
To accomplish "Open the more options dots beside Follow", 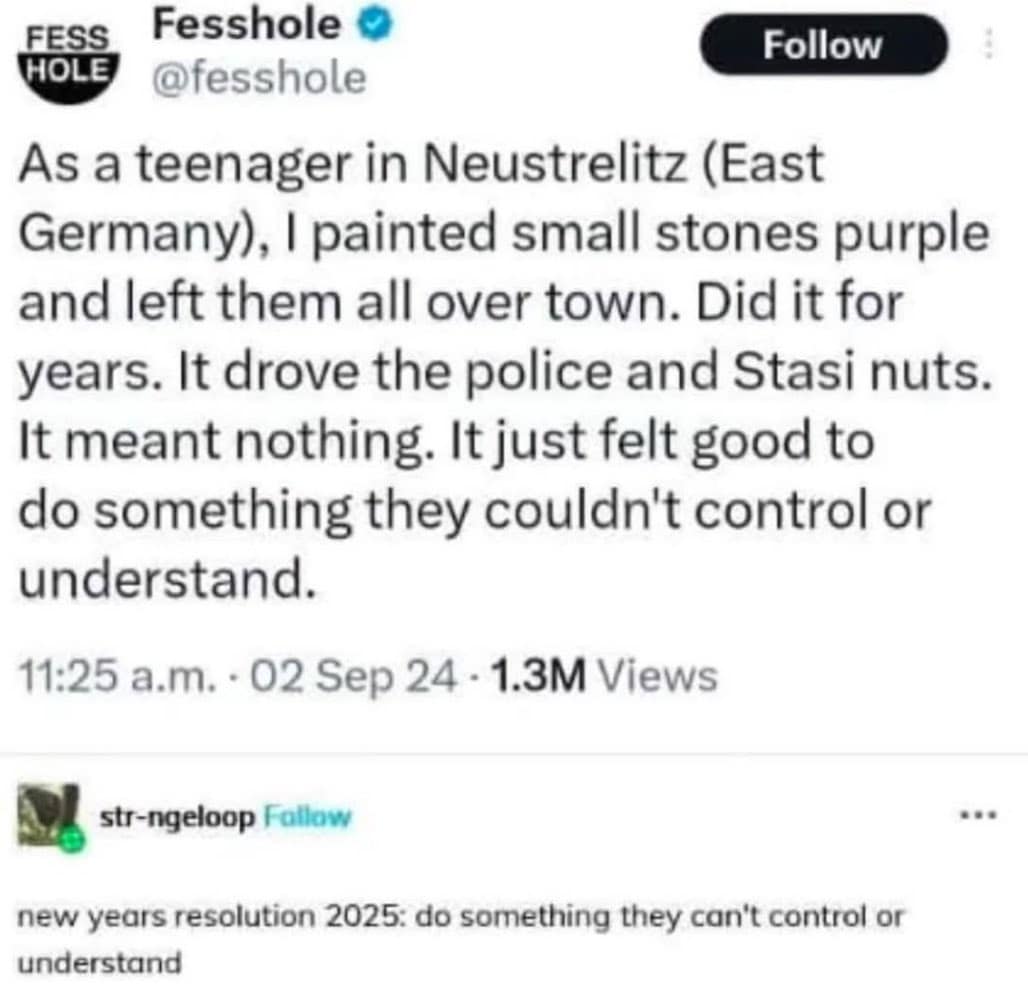I will coord(991,45).
